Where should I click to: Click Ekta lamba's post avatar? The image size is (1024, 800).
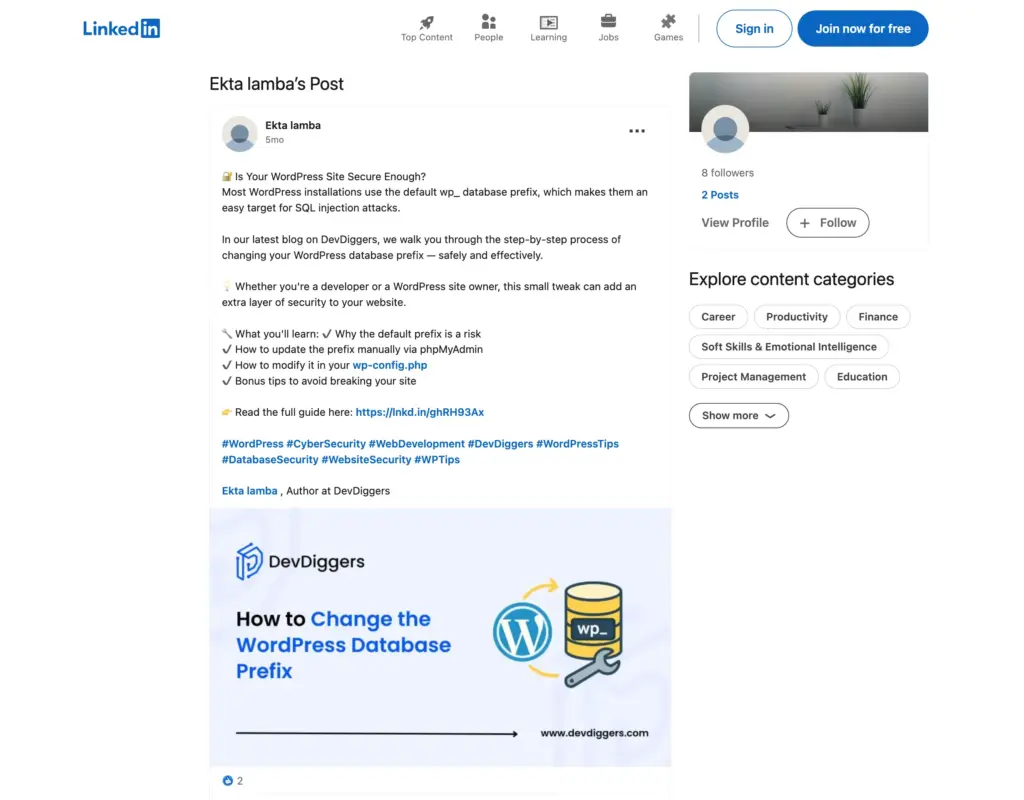240,134
